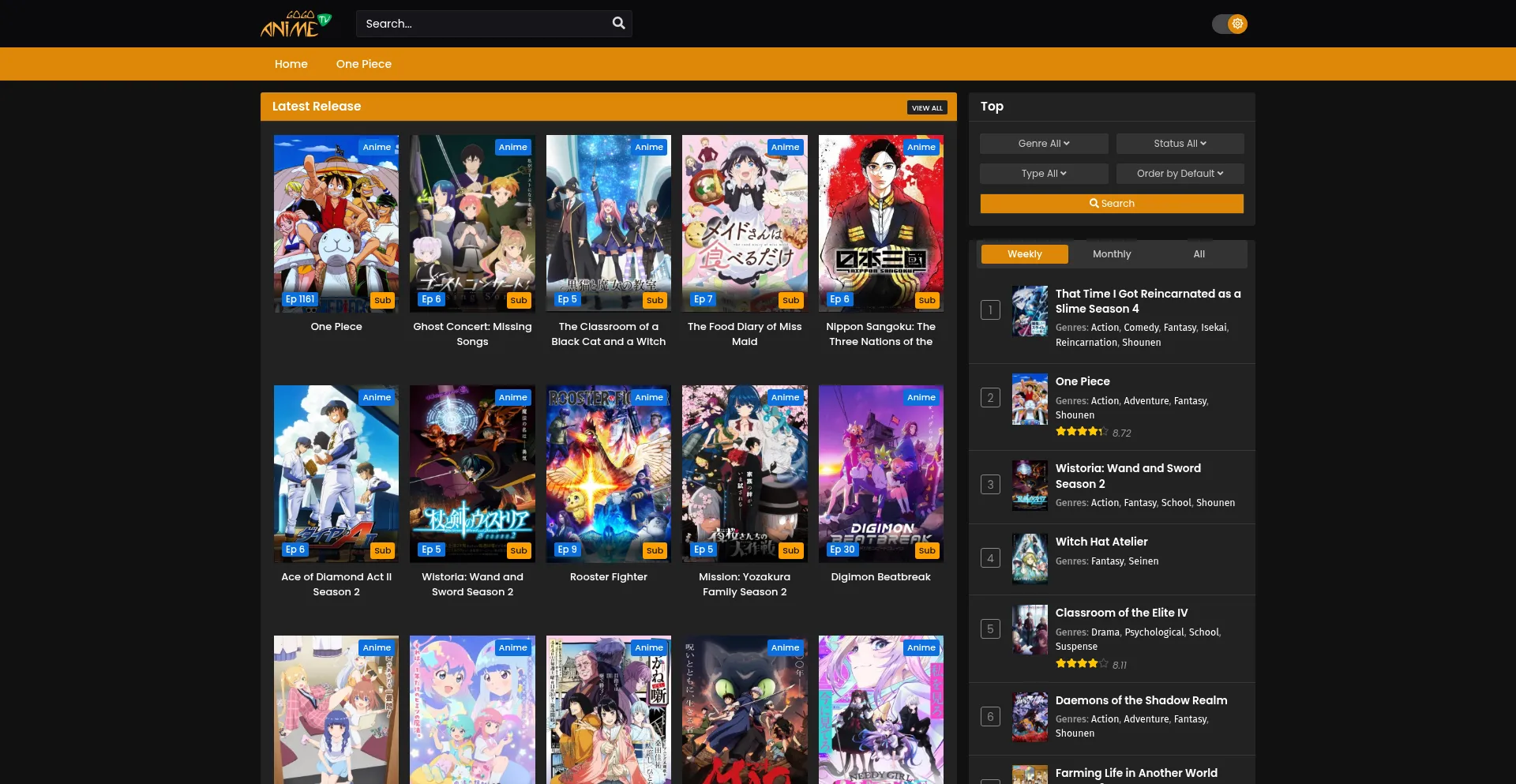Expand the Status All dropdown
This screenshot has width=1516, height=784.
[x=1180, y=143]
